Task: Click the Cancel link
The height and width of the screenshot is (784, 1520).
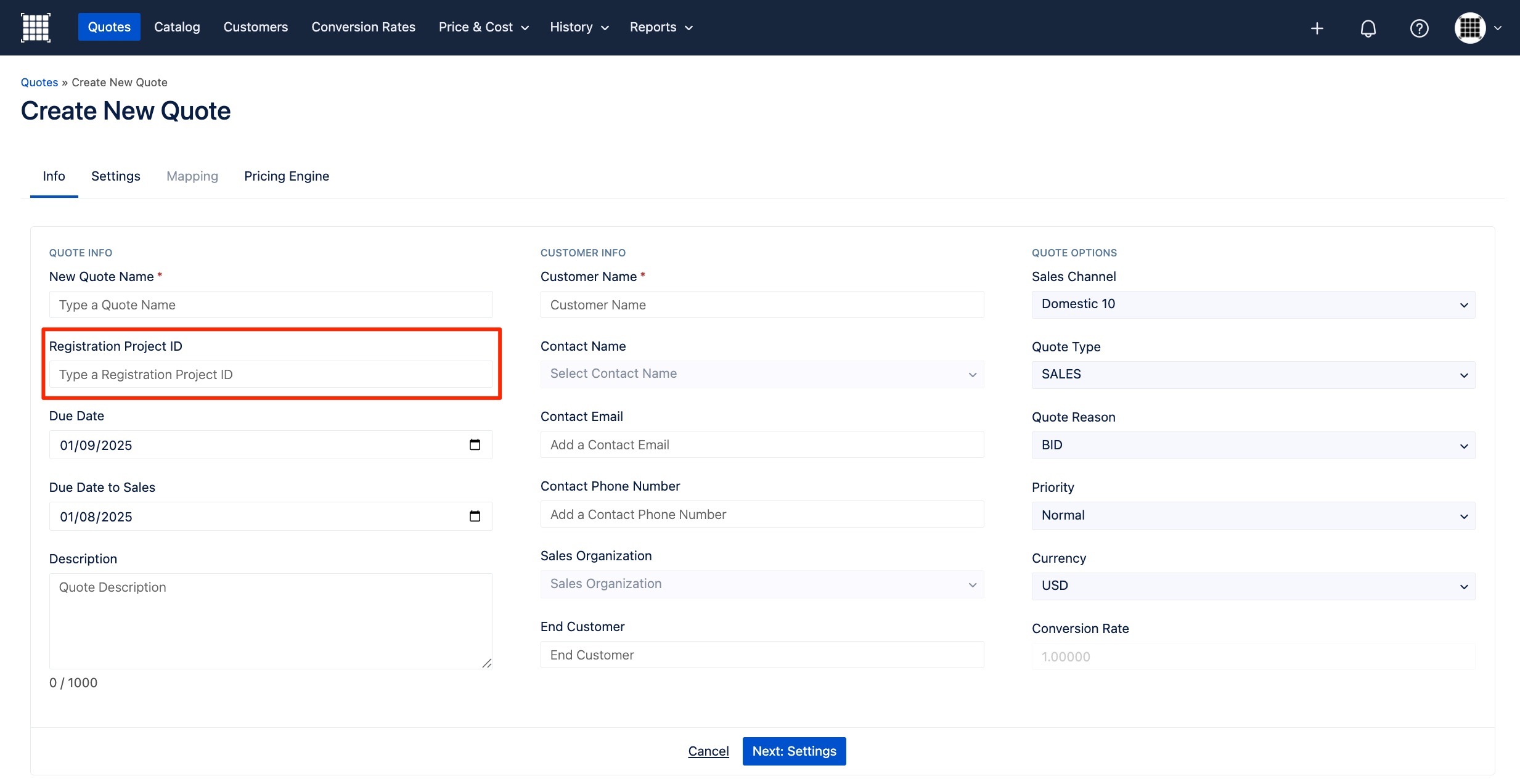Action: click(x=708, y=751)
